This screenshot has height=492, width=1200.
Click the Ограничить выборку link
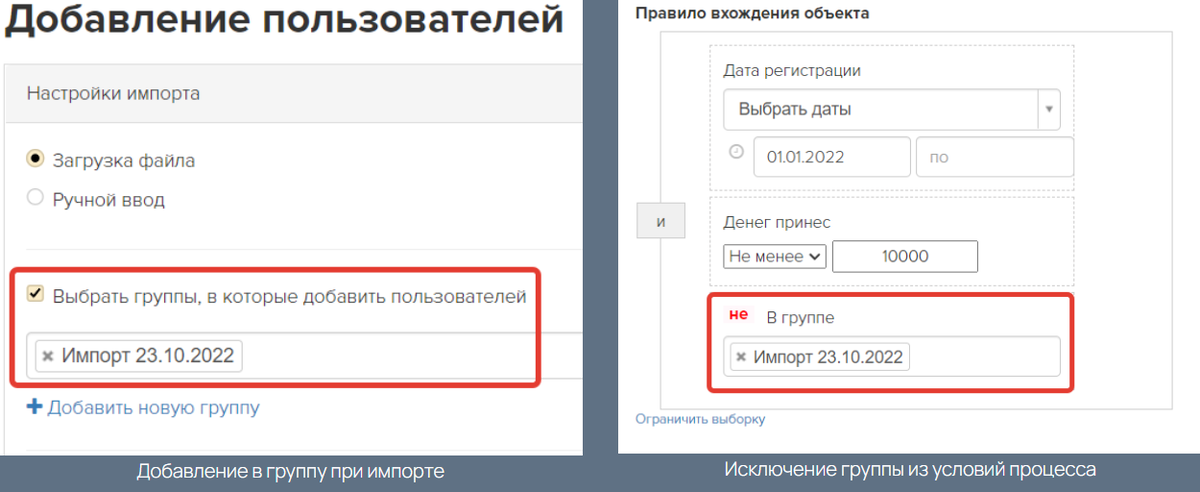tap(700, 419)
